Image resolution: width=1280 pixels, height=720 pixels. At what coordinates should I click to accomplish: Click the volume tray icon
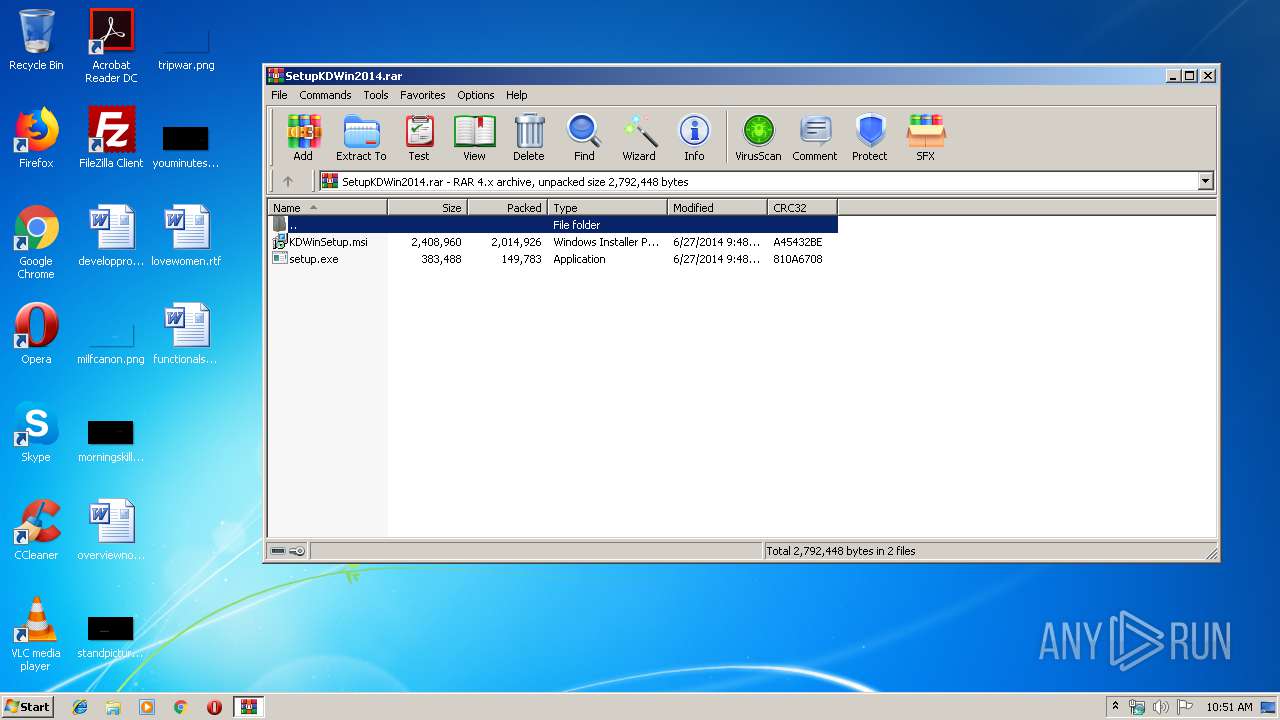pyautogui.click(x=1161, y=707)
